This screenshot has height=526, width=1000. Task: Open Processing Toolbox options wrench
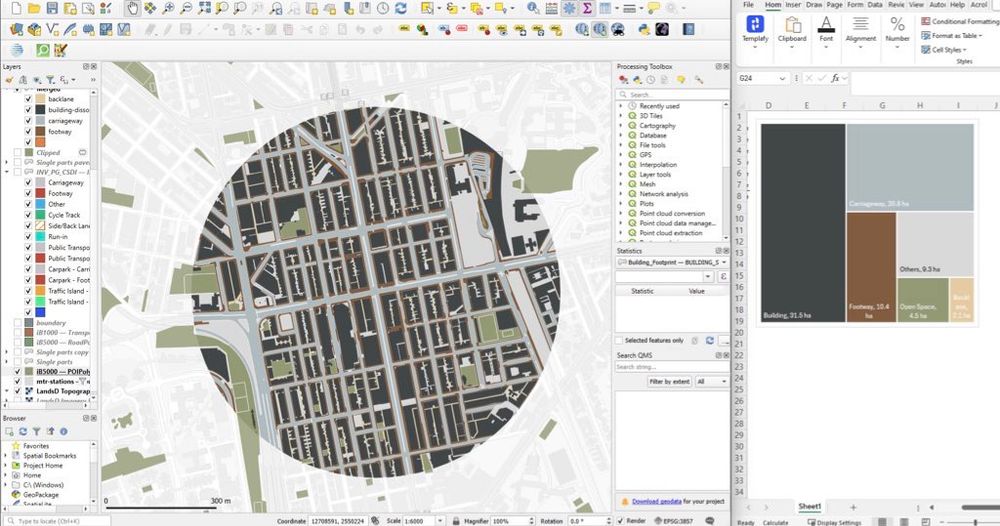[x=699, y=80]
